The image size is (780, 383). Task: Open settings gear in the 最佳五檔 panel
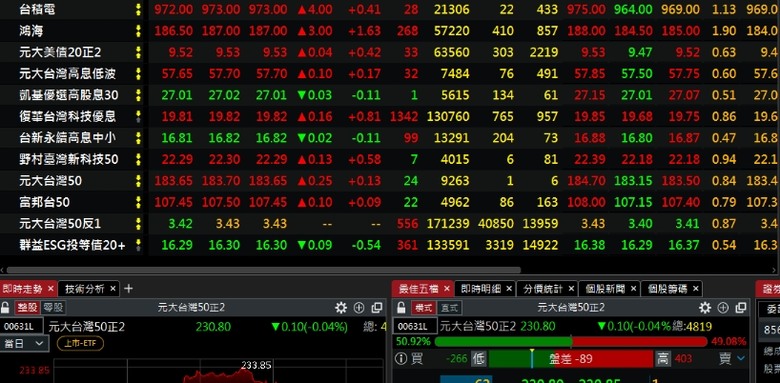coord(705,308)
